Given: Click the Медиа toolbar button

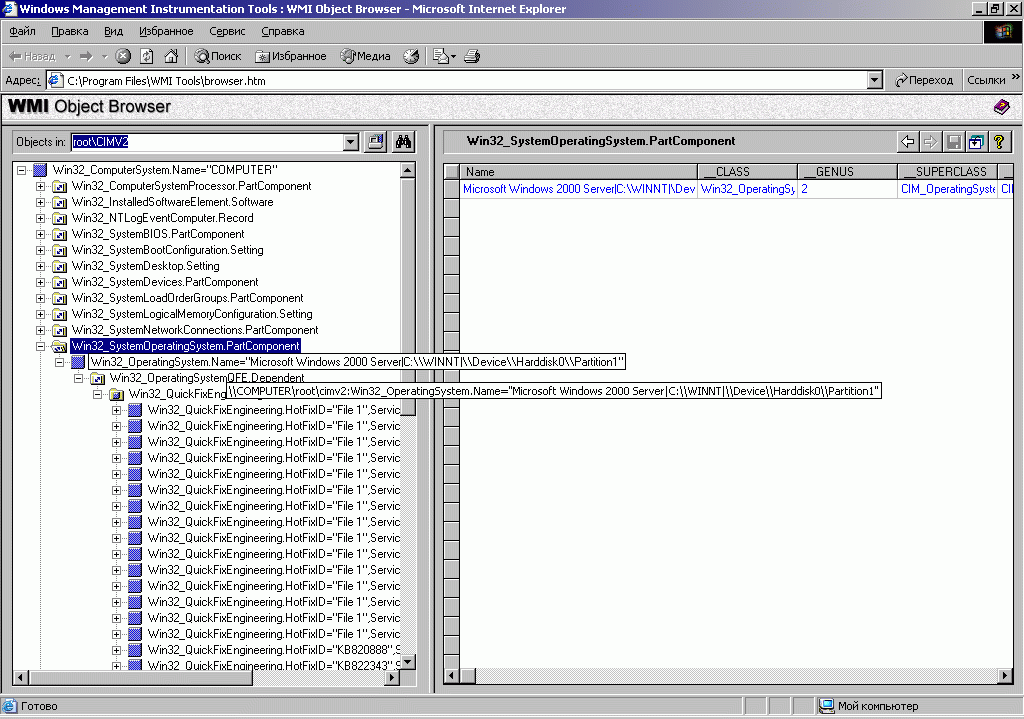Looking at the screenshot, I should pos(365,56).
